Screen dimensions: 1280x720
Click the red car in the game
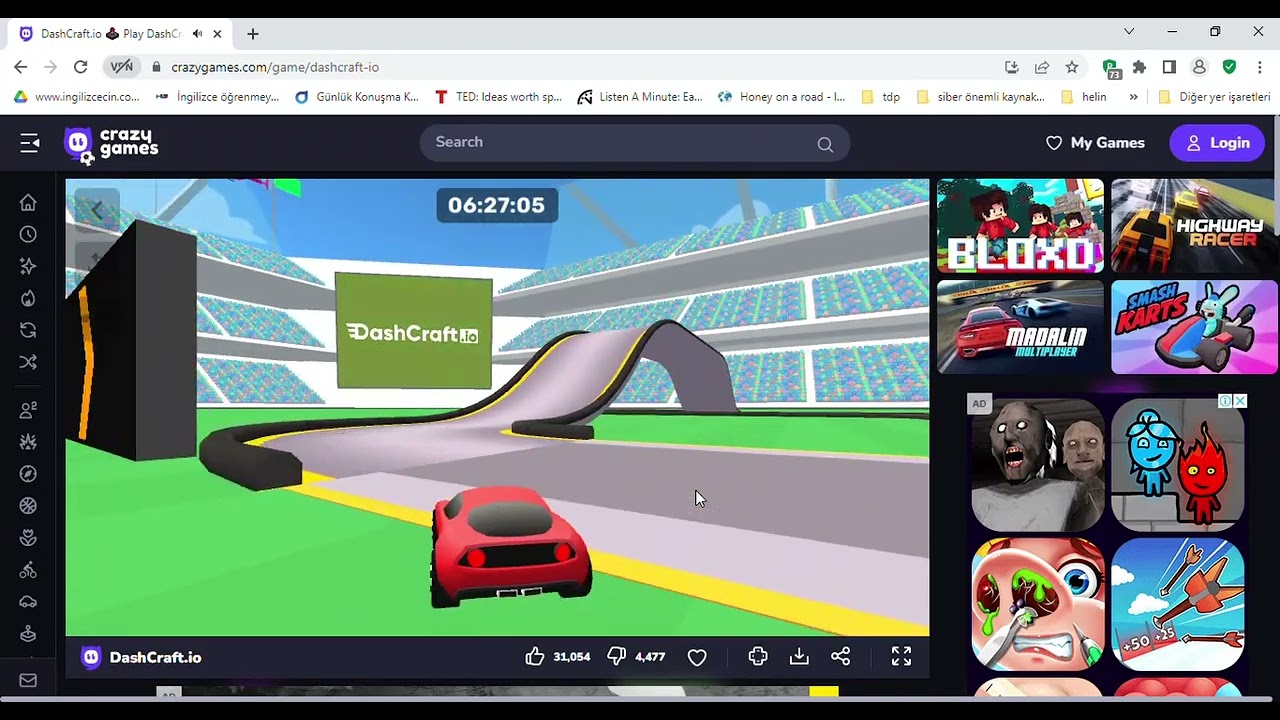tap(510, 547)
